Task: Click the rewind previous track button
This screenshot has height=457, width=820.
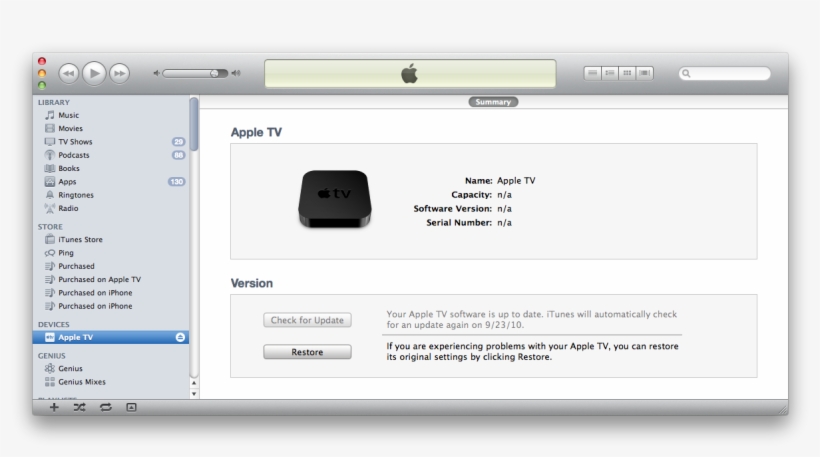Action: point(69,74)
